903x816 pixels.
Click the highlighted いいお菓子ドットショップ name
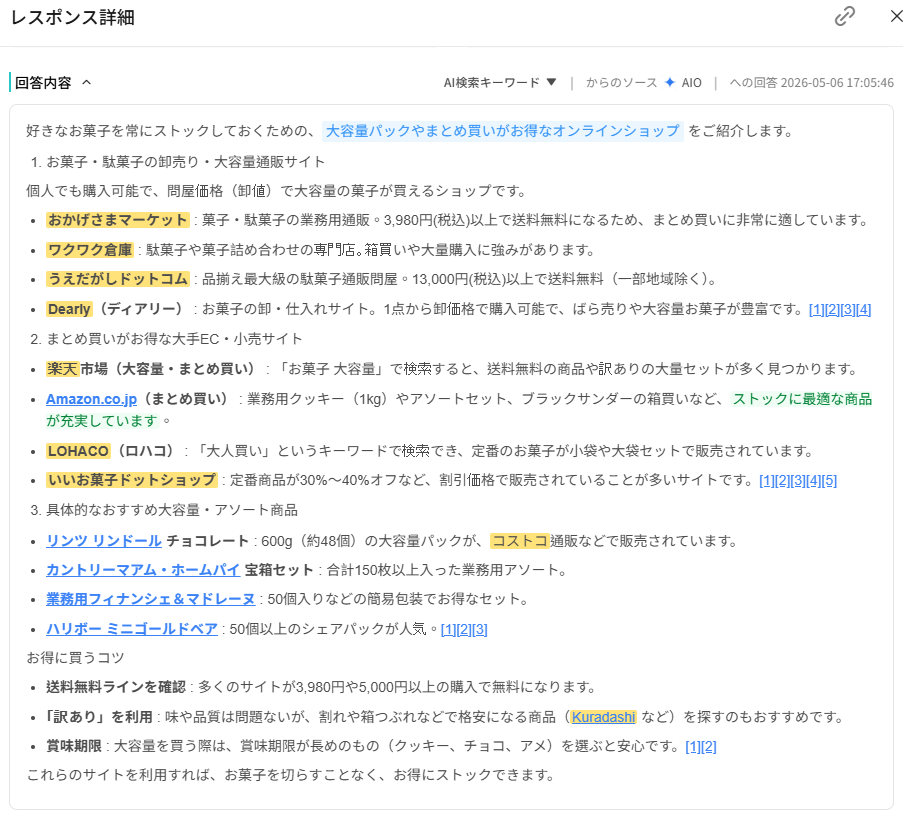[132, 480]
